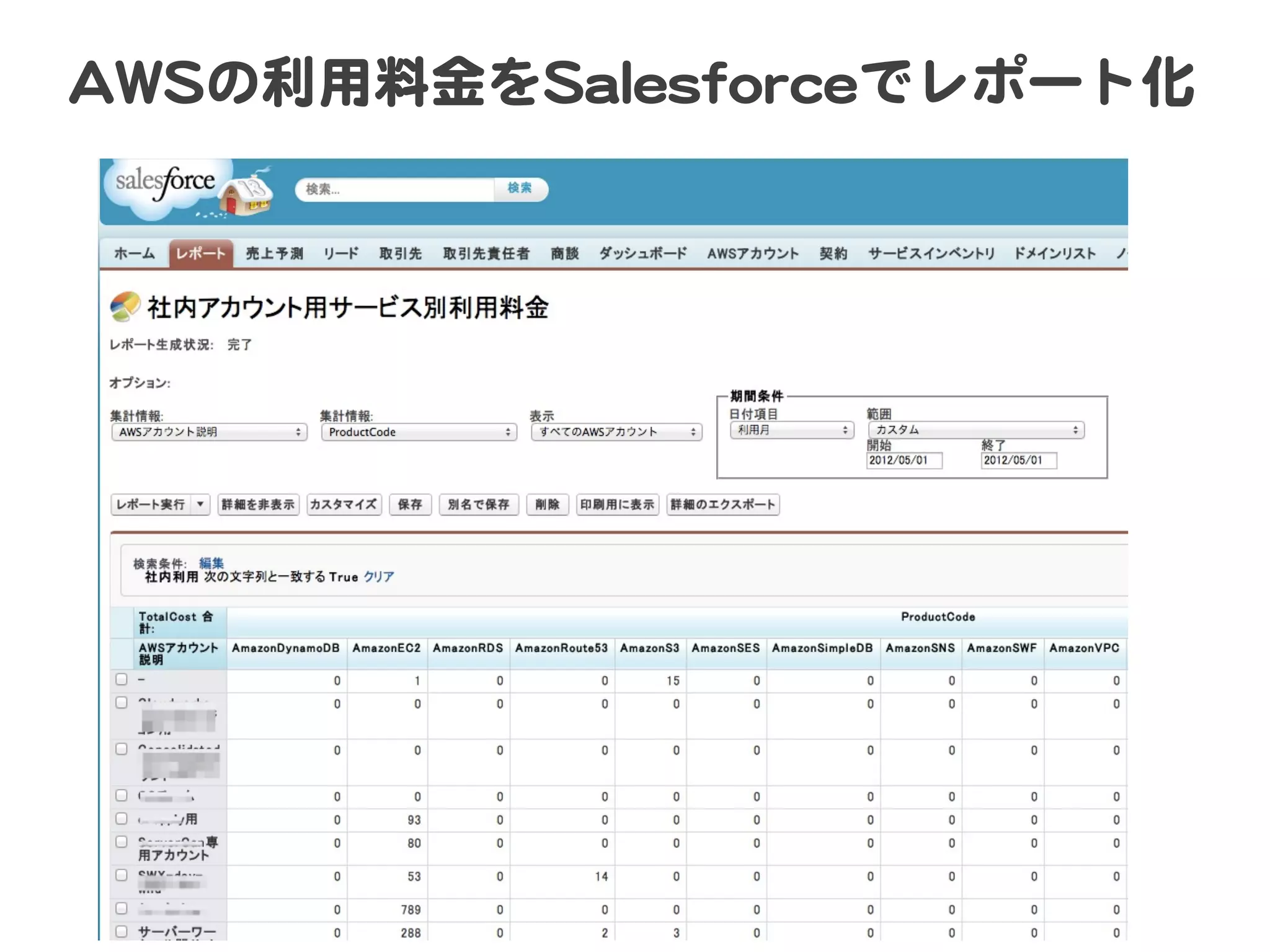Click the 別名で保存 button
Screen dimensions: 1270x952
(x=478, y=505)
